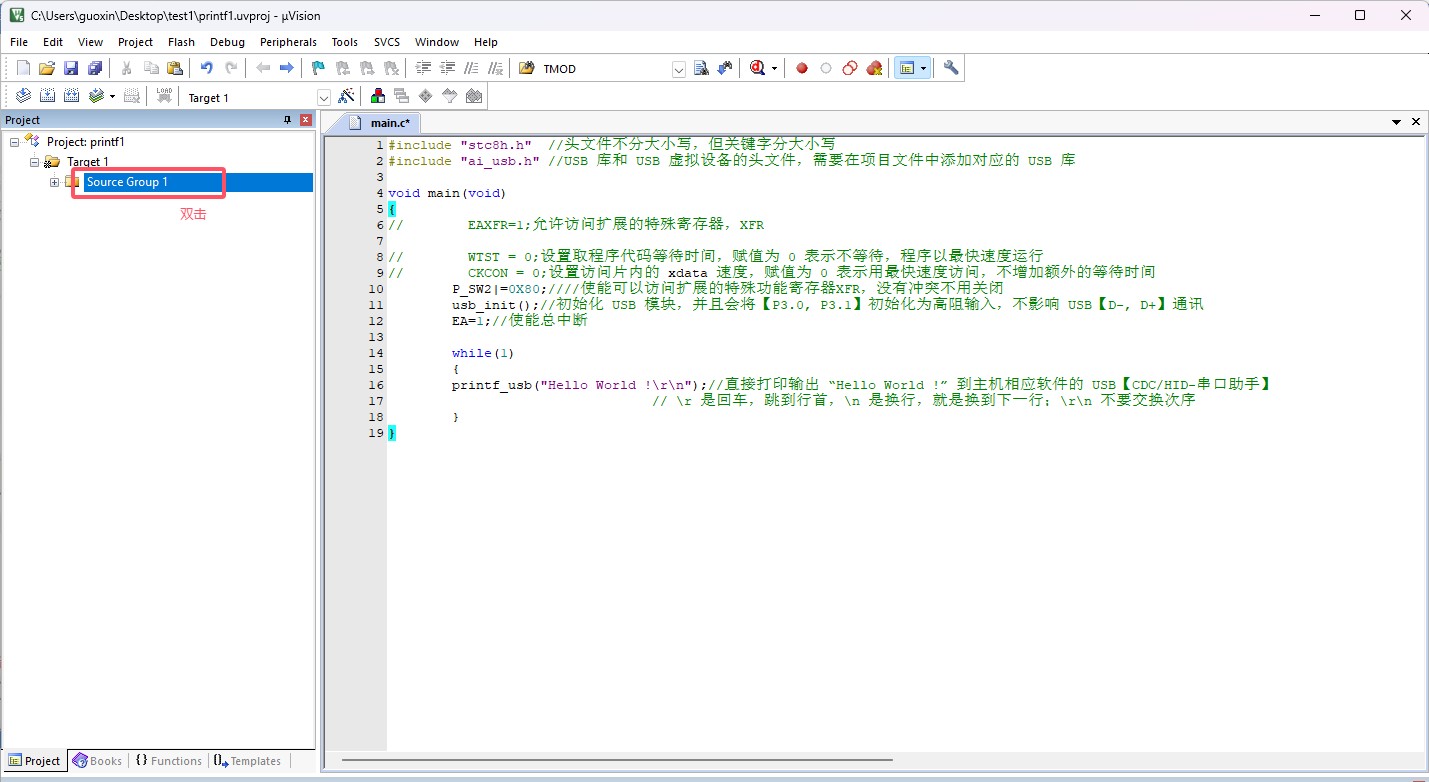
Task: Unindent the selected lines with the Unindent icon
Action: [447, 68]
